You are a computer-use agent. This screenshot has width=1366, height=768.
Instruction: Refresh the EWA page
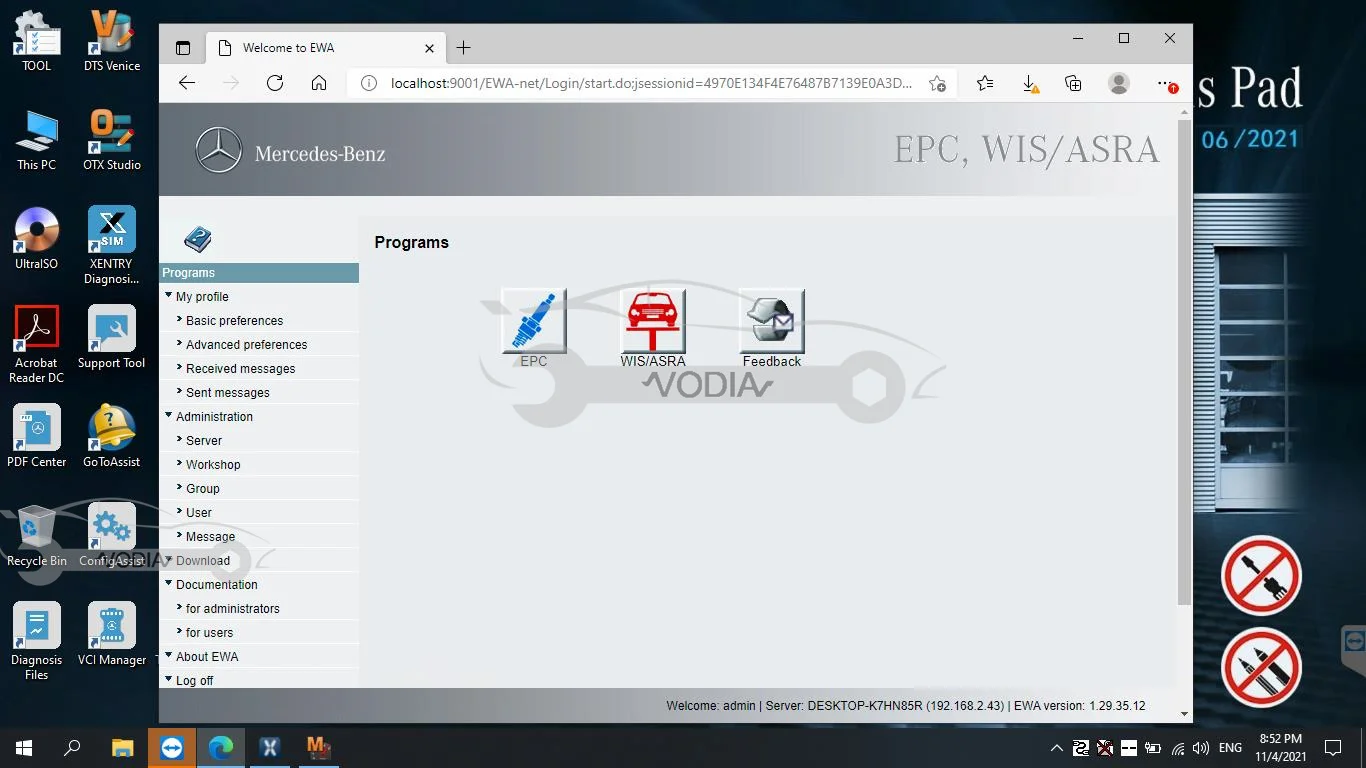point(275,83)
